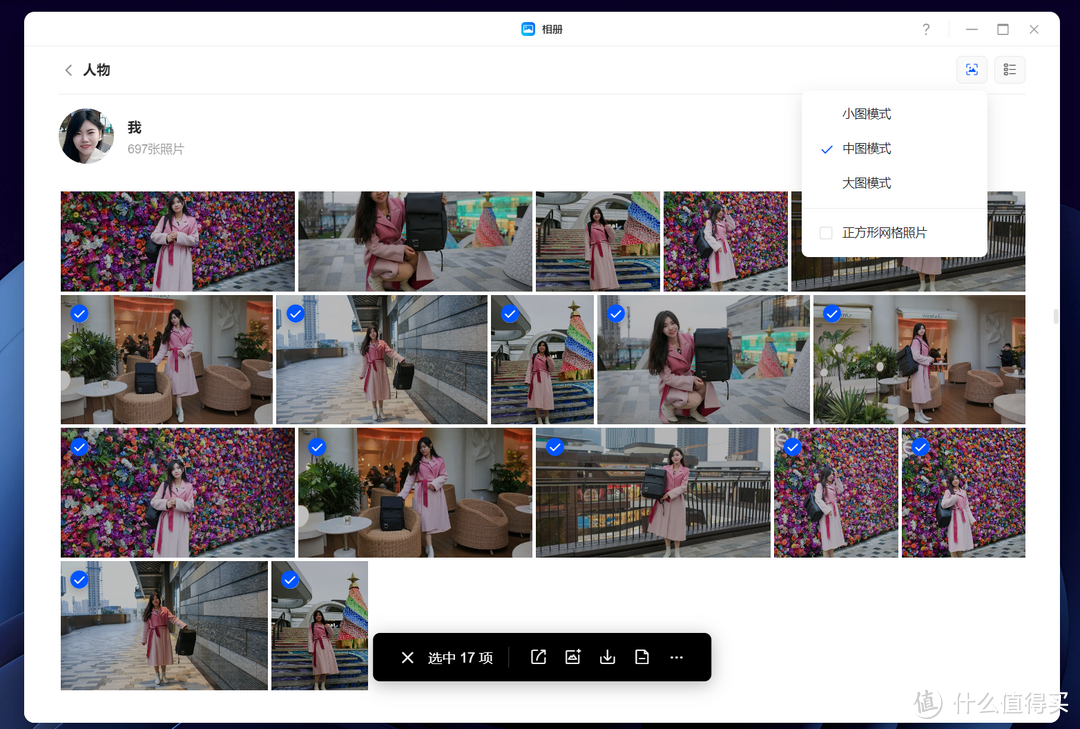The height and width of the screenshot is (729, 1080).
Task: Share the selected photos via share icon
Action: tap(538, 657)
